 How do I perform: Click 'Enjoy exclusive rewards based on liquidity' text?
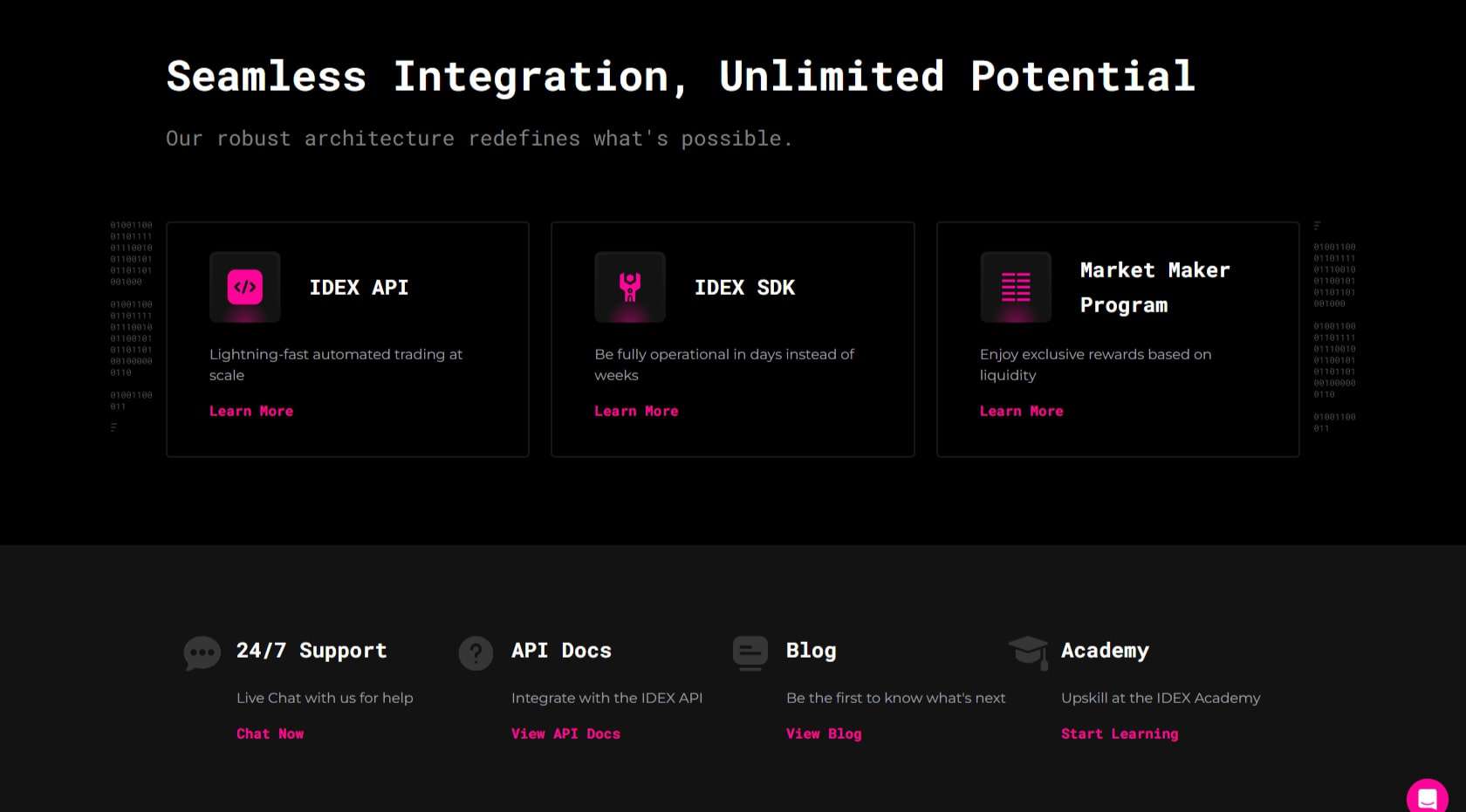(1095, 365)
